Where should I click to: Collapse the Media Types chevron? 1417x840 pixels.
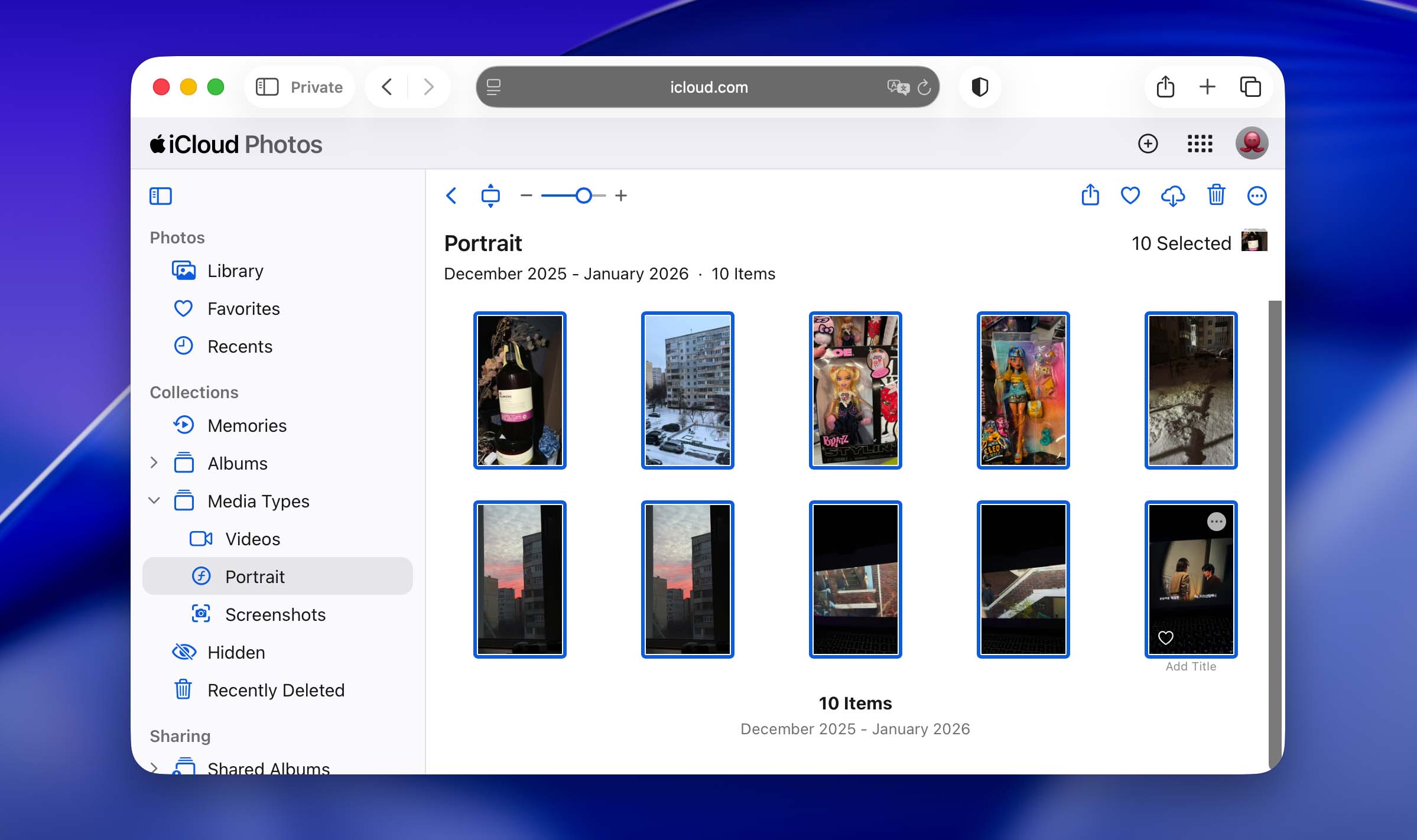pyautogui.click(x=154, y=500)
